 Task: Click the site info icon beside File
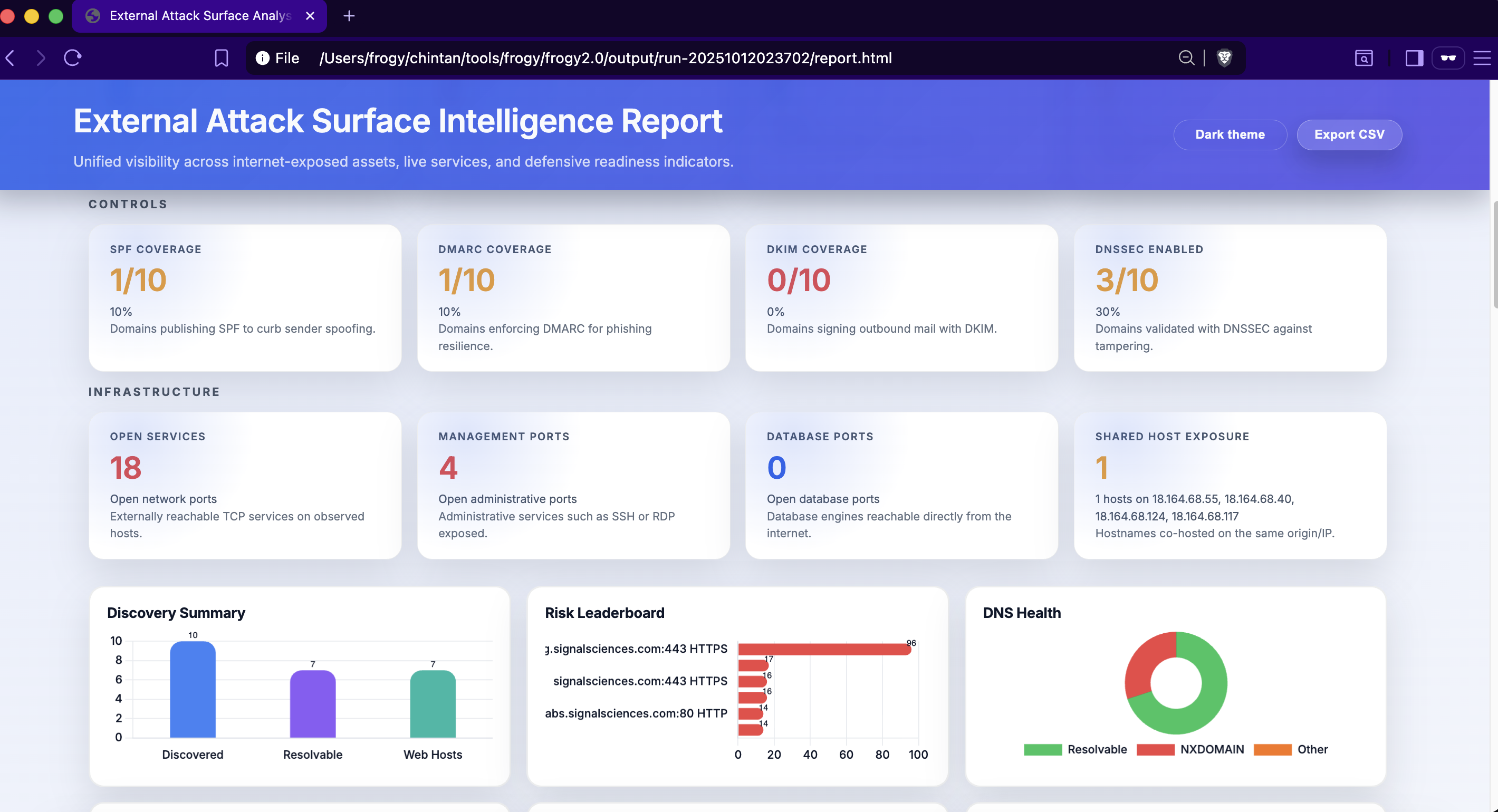262,58
